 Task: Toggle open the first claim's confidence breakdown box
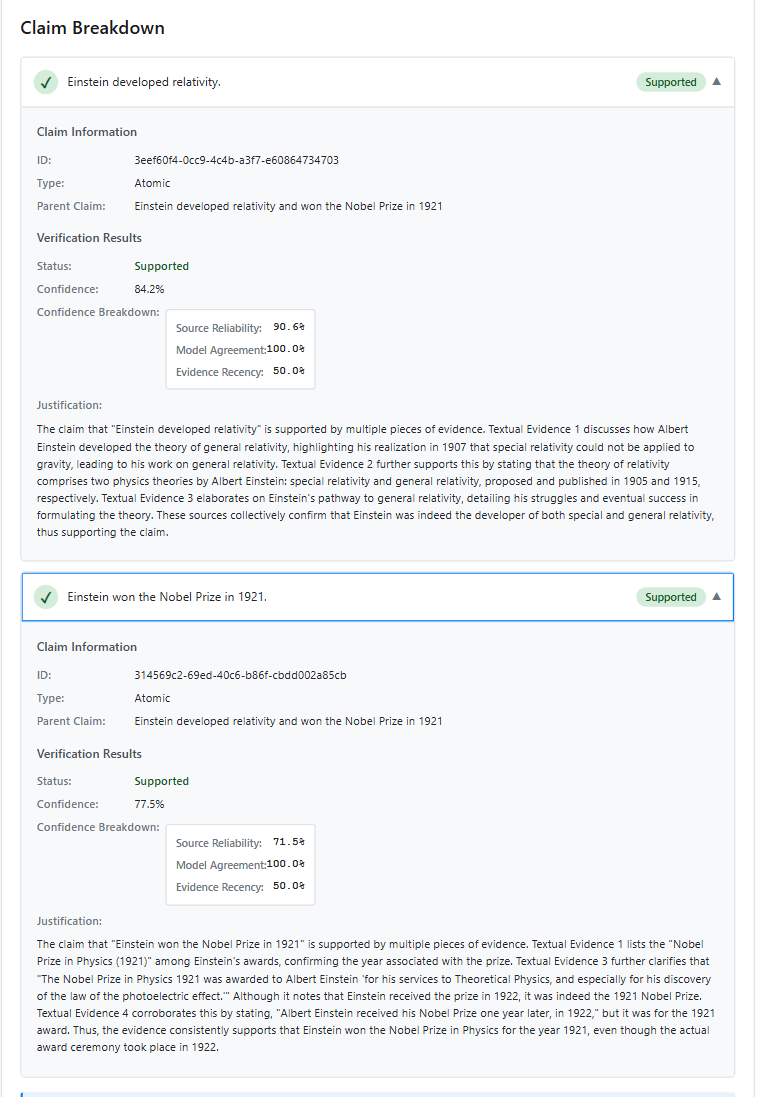coord(240,349)
